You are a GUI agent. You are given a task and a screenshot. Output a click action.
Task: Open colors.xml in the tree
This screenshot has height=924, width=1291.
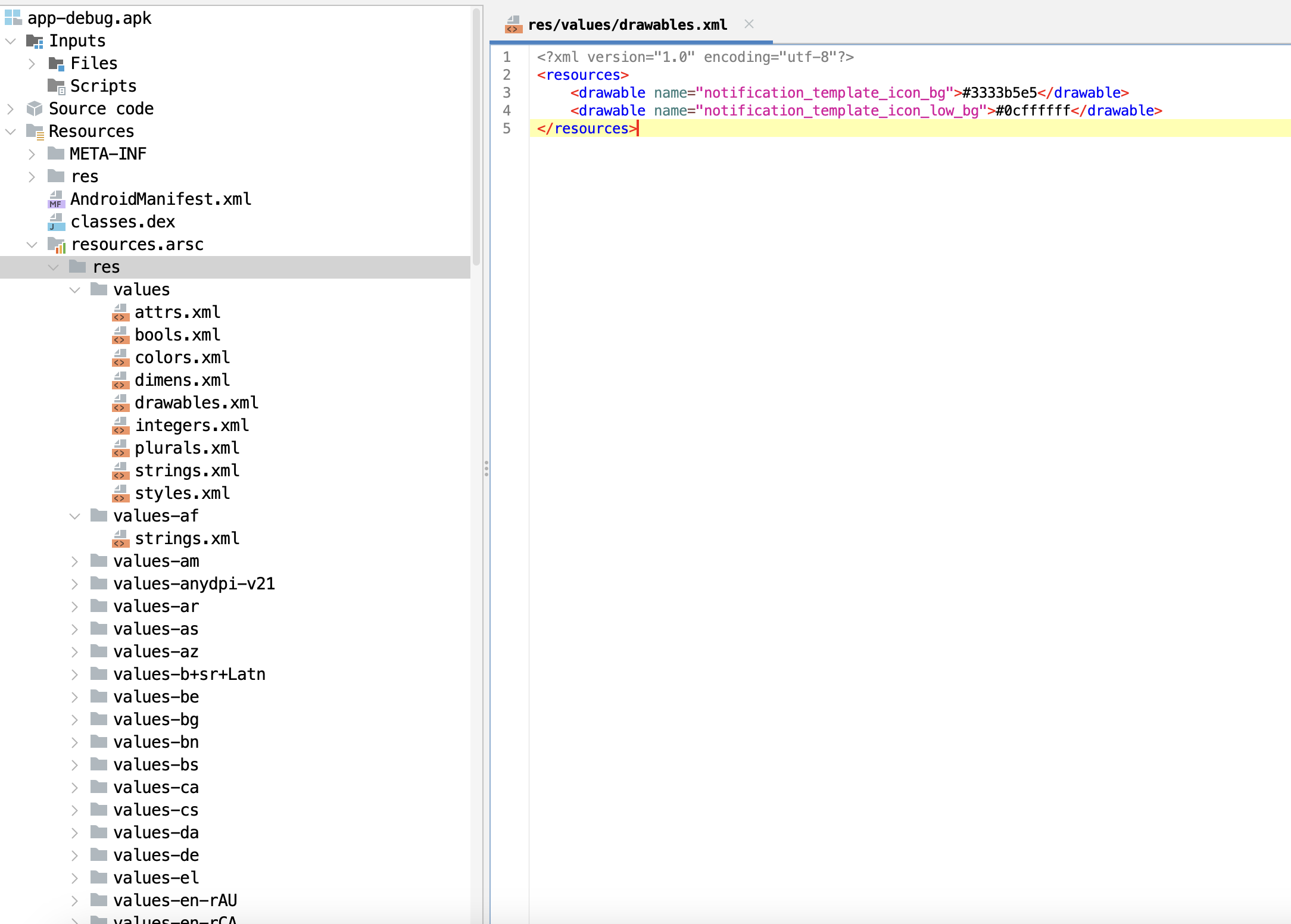[182, 357]
